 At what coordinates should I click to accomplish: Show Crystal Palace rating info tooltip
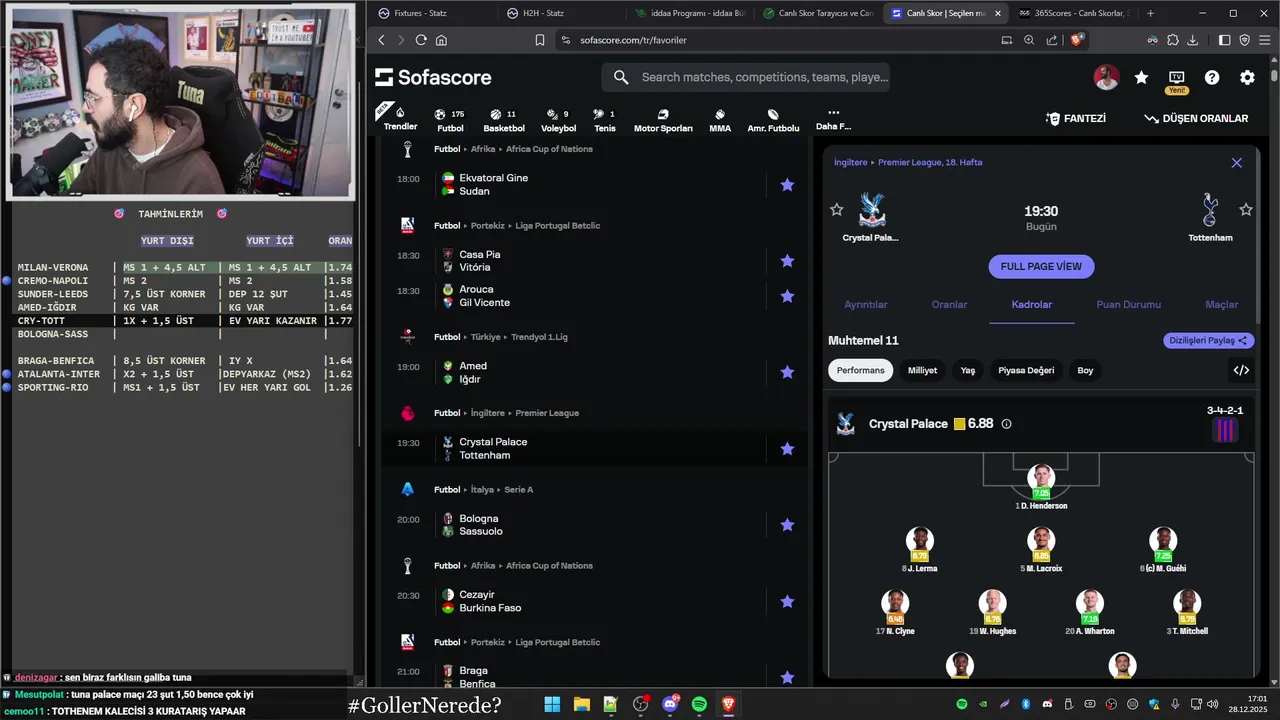tap(1006, 424)
